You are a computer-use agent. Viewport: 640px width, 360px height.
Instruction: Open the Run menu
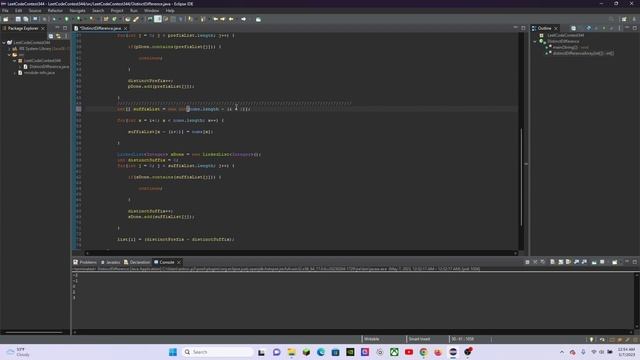coord(133,11)
